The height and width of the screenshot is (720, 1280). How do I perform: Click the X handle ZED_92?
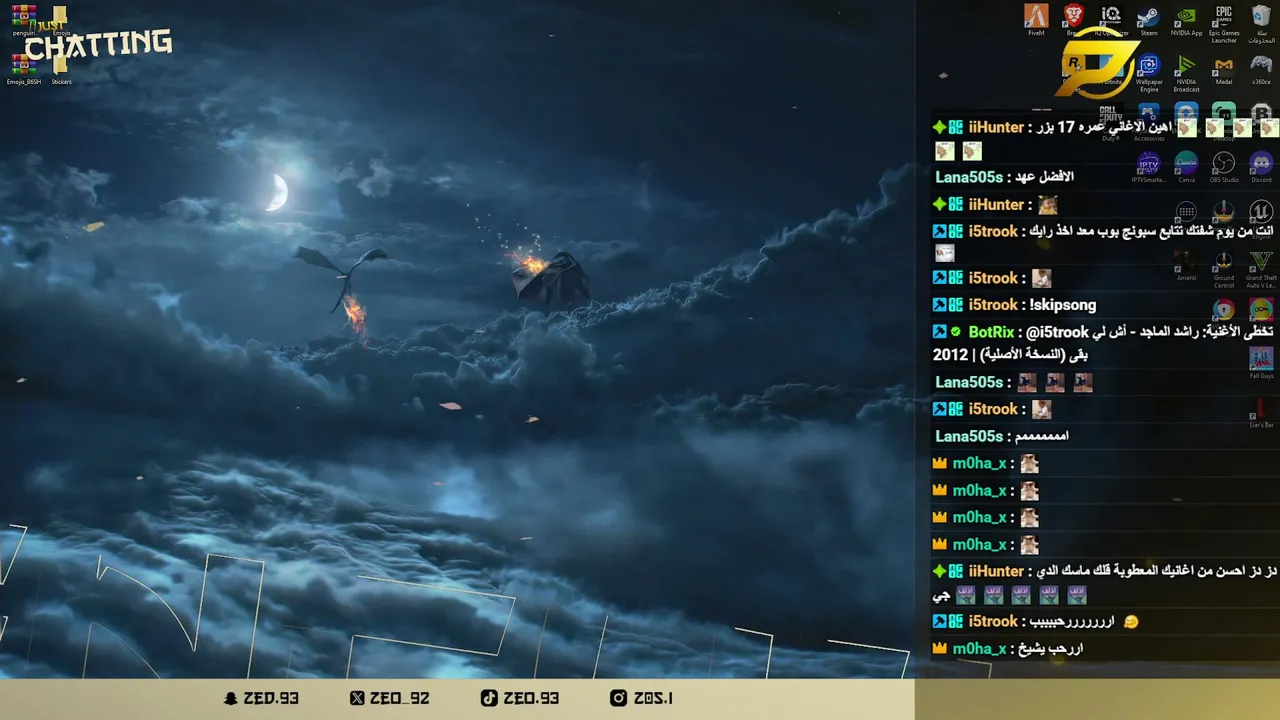388,698
